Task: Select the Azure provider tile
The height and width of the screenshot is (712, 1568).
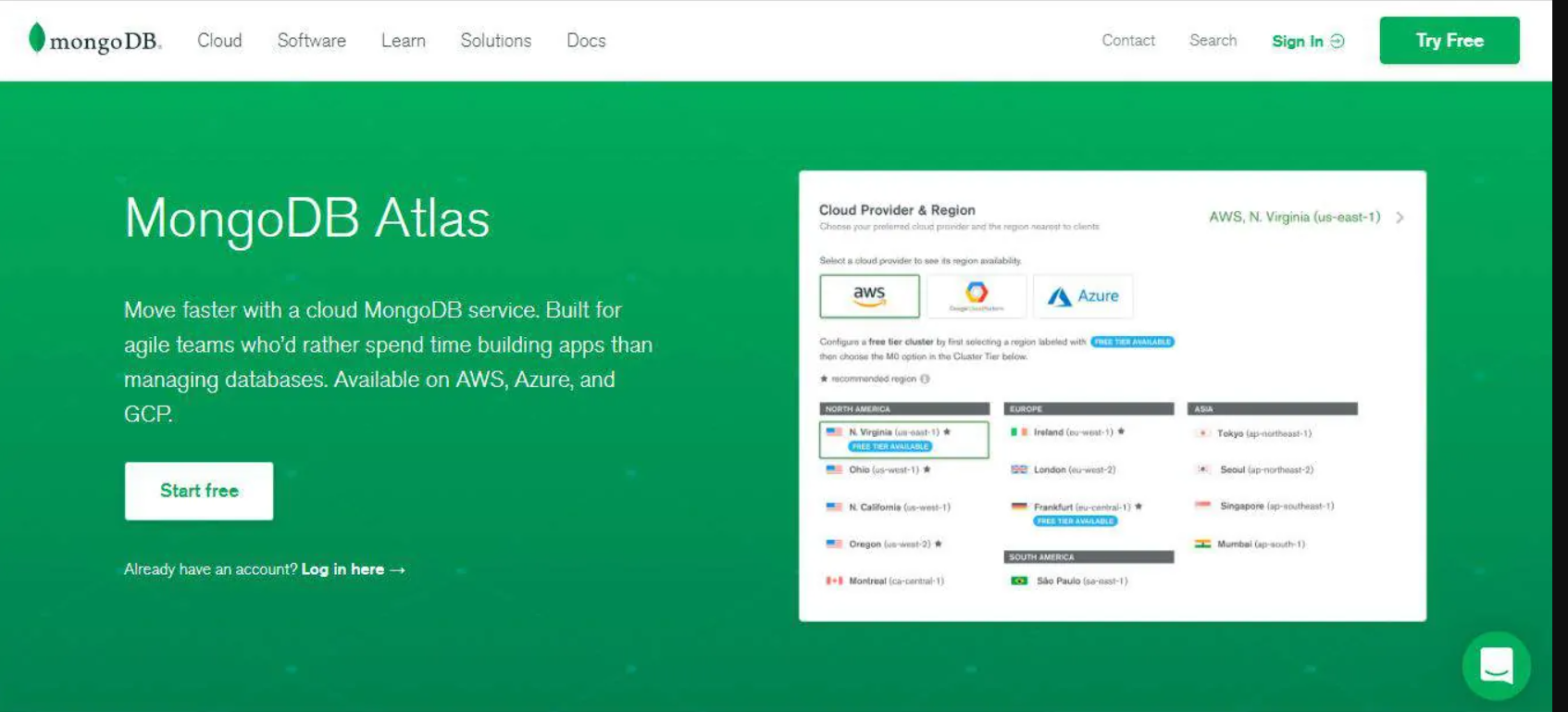Action: (1083, 296)
